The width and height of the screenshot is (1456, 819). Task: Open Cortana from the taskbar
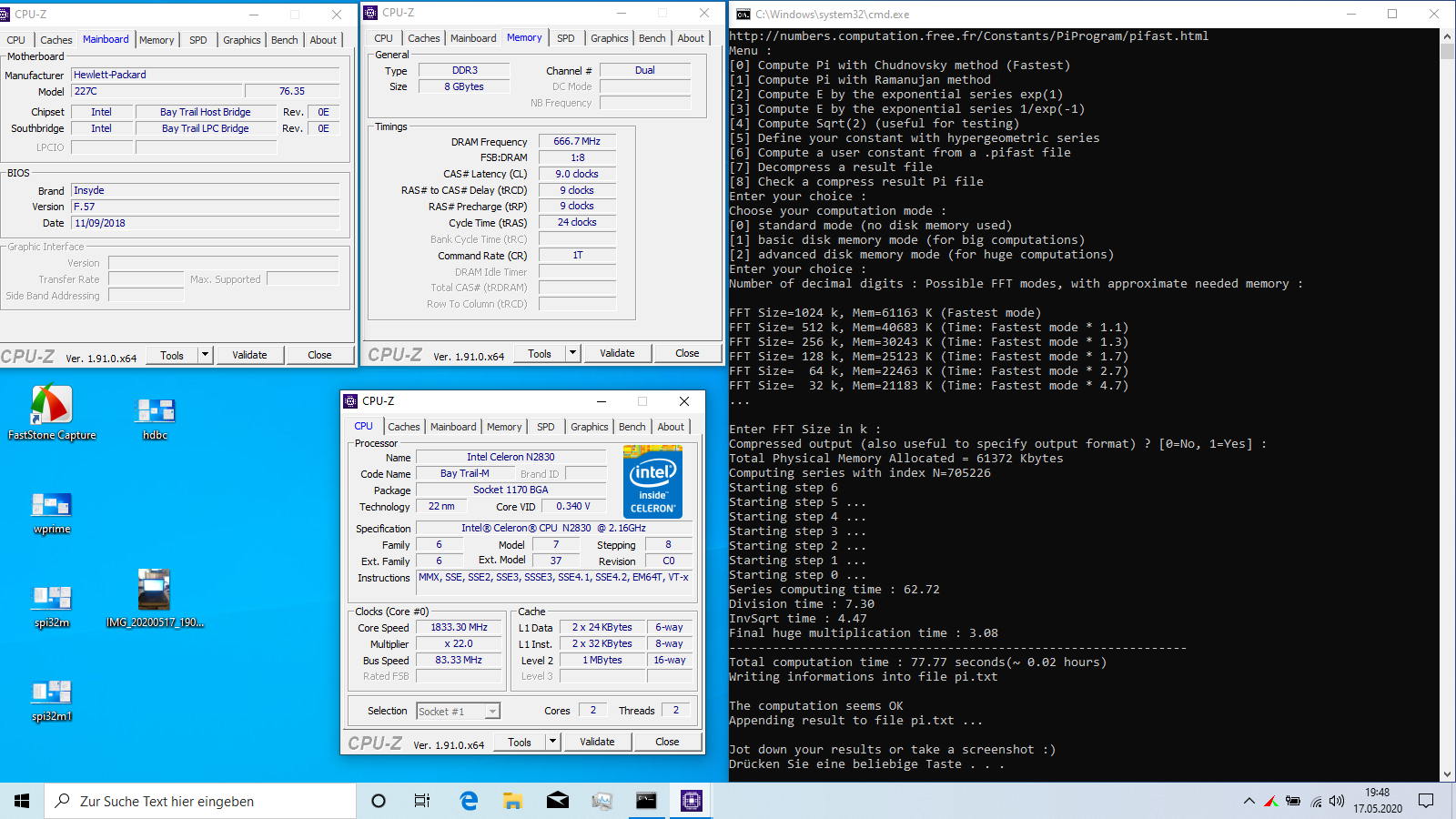(379, 801)
